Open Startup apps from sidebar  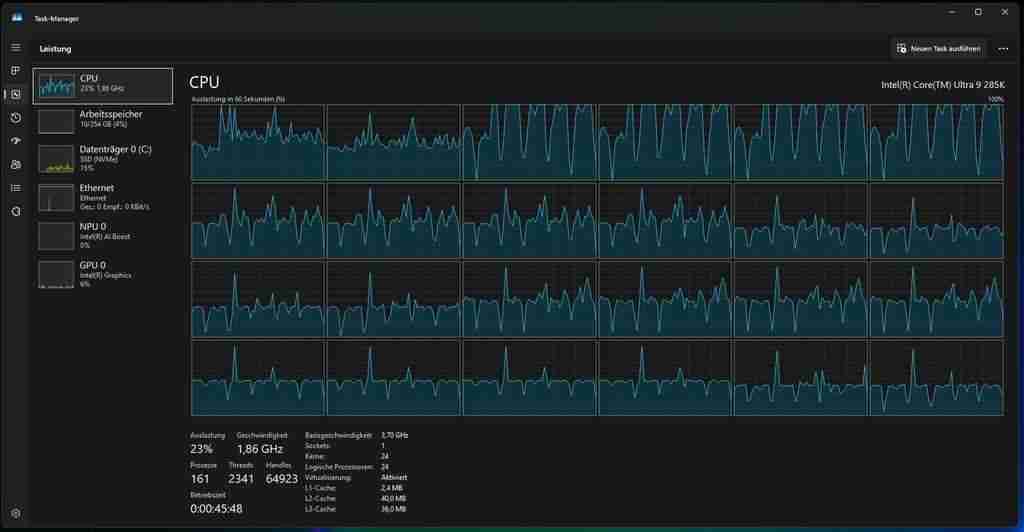[x=16, y=141]
